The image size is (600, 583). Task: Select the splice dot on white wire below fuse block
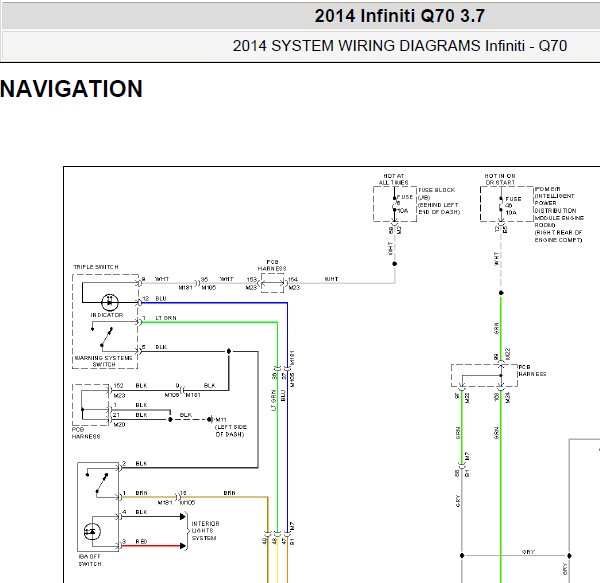(395, 264)
